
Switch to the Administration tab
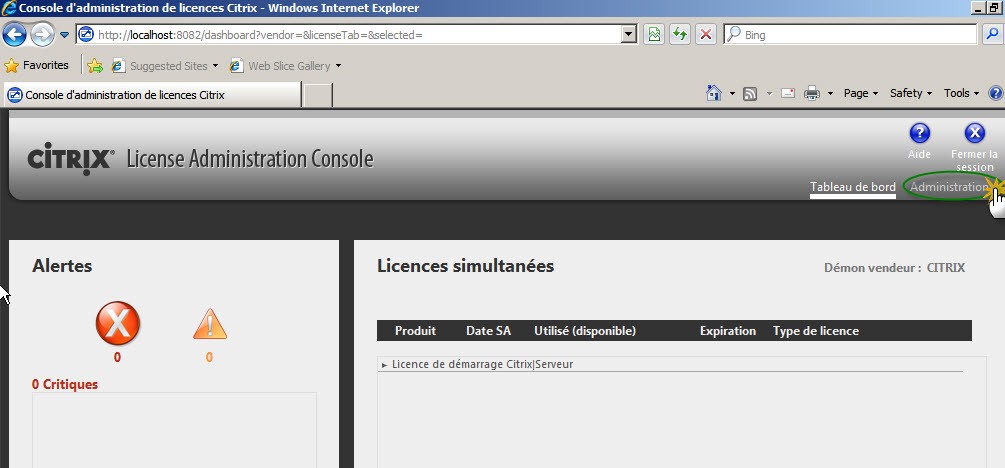pyautogui.click(x=950, y=187)
